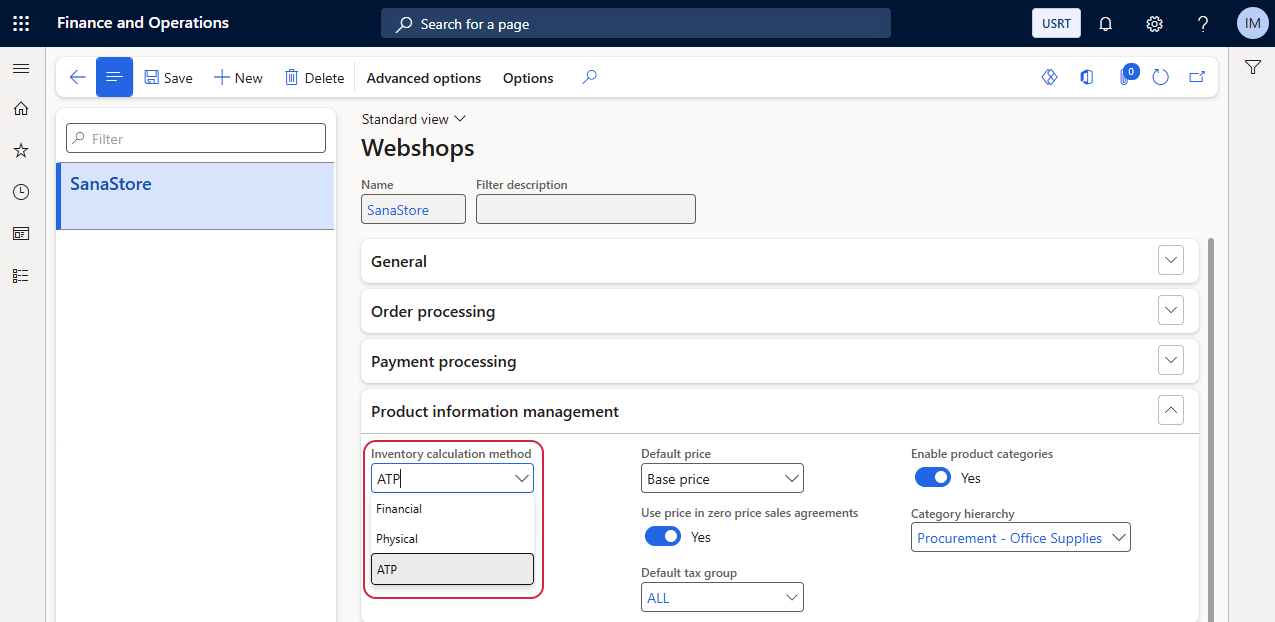1275x622 pixels.
Task: Open the Favorites star in the sidebar
Action: pyautogui.click(x=21, y=150)
